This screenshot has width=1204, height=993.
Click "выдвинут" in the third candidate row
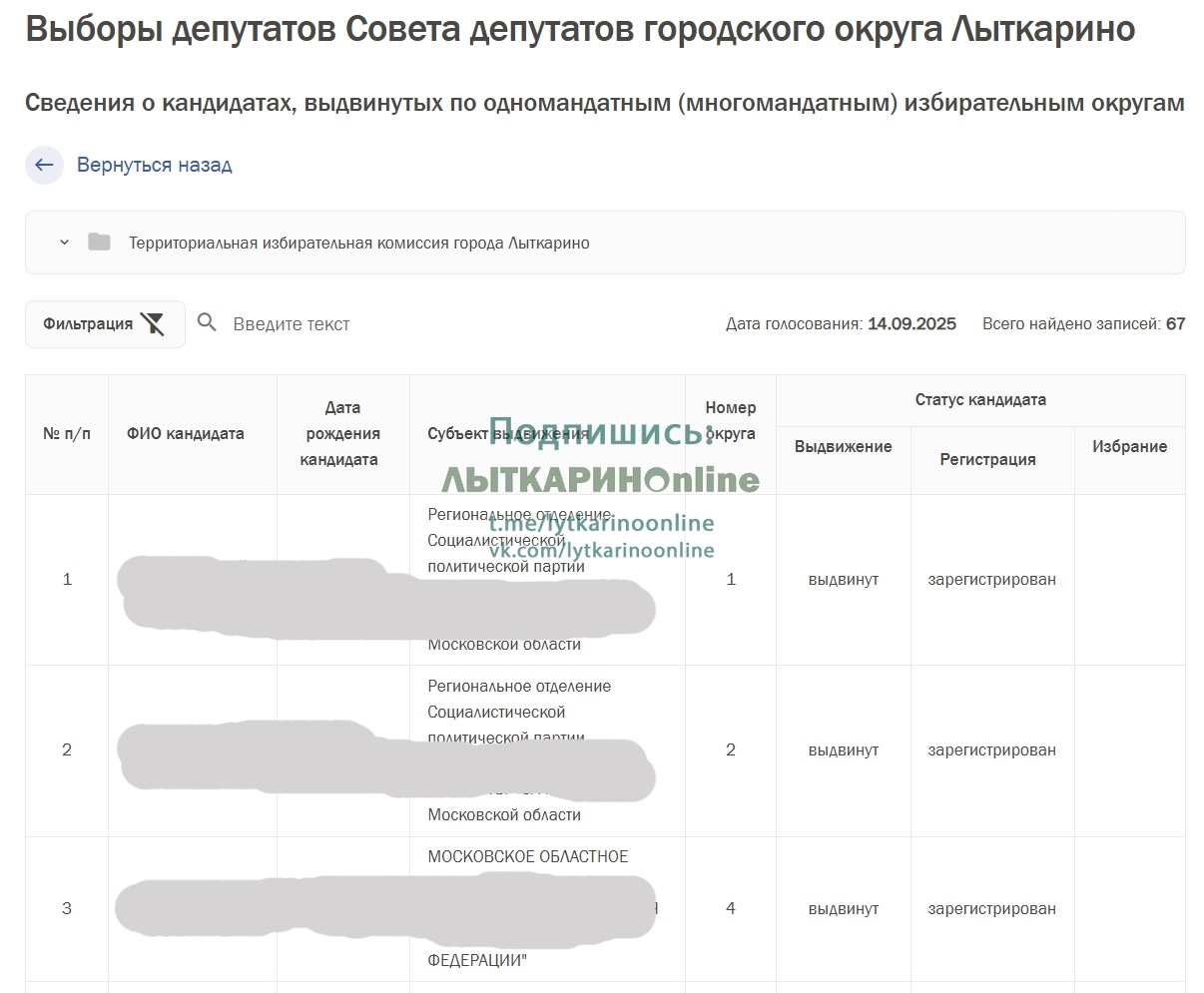pyautogui.click(x=843, y=909)
